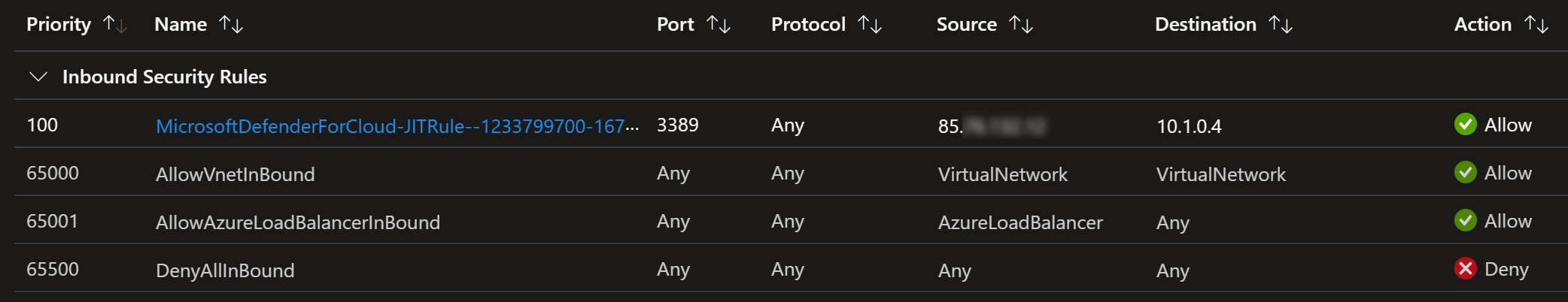Click the Destination column sort arrows
Viewport: 1568px width, 302px height.
pyautogui.click(x=1281, y=25)
